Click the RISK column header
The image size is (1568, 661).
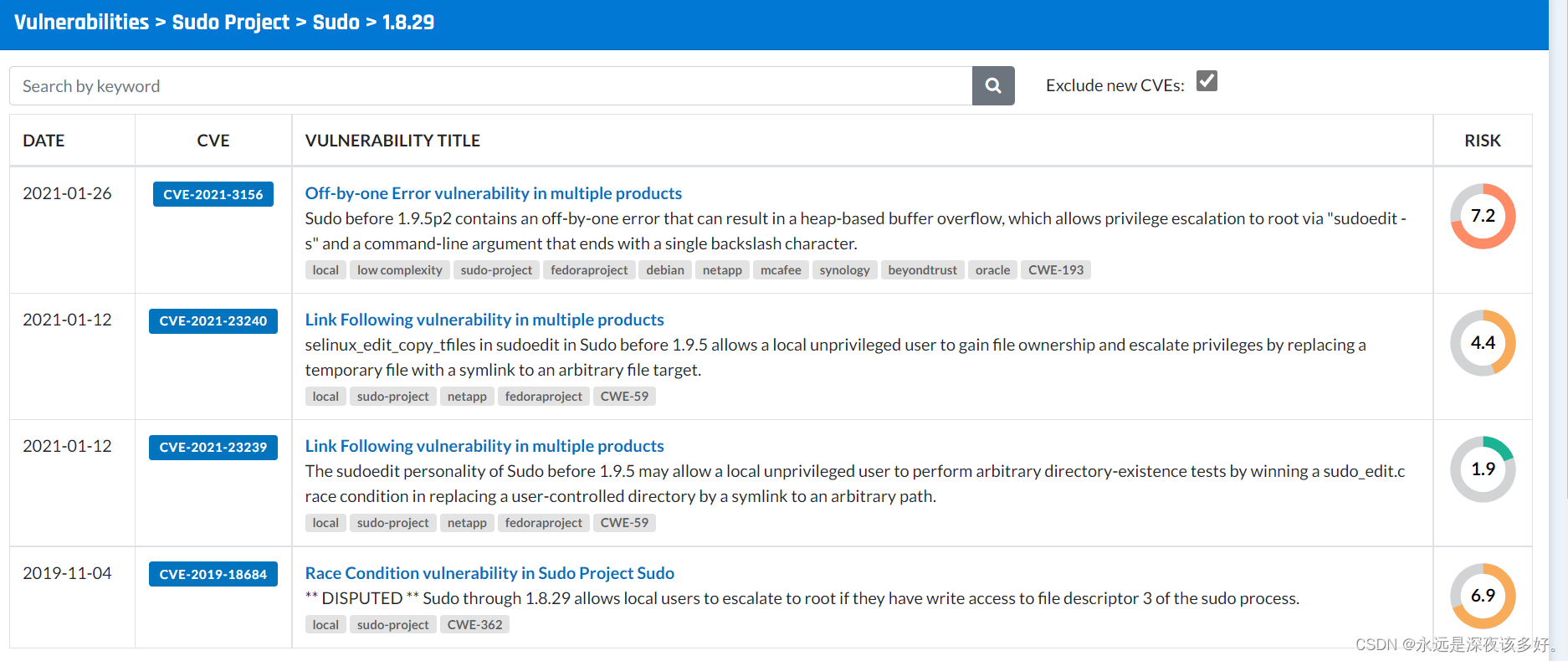1483,141
